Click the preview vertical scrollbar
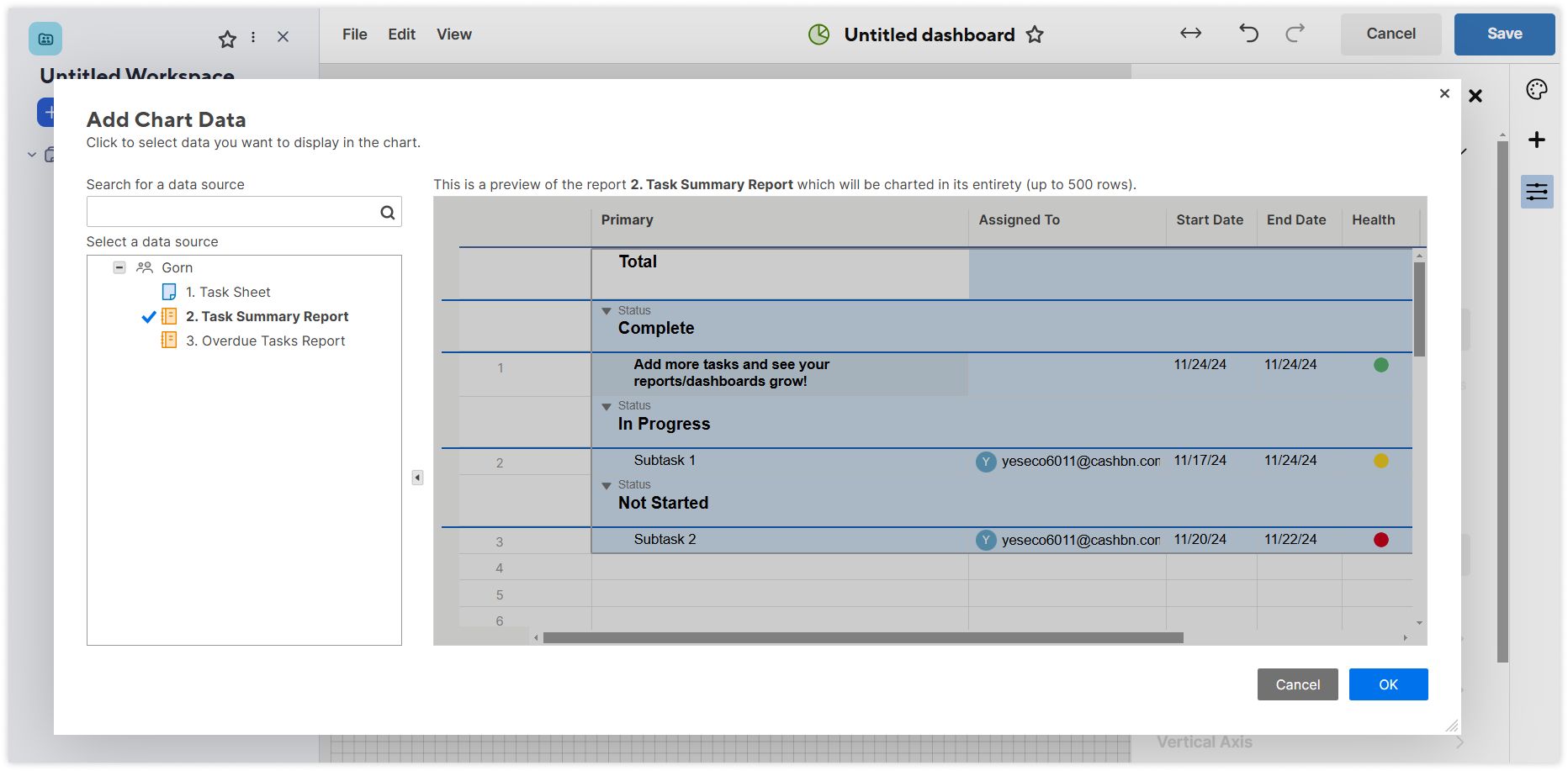Screen dimensions: 1568x771 click(1419, 309)
